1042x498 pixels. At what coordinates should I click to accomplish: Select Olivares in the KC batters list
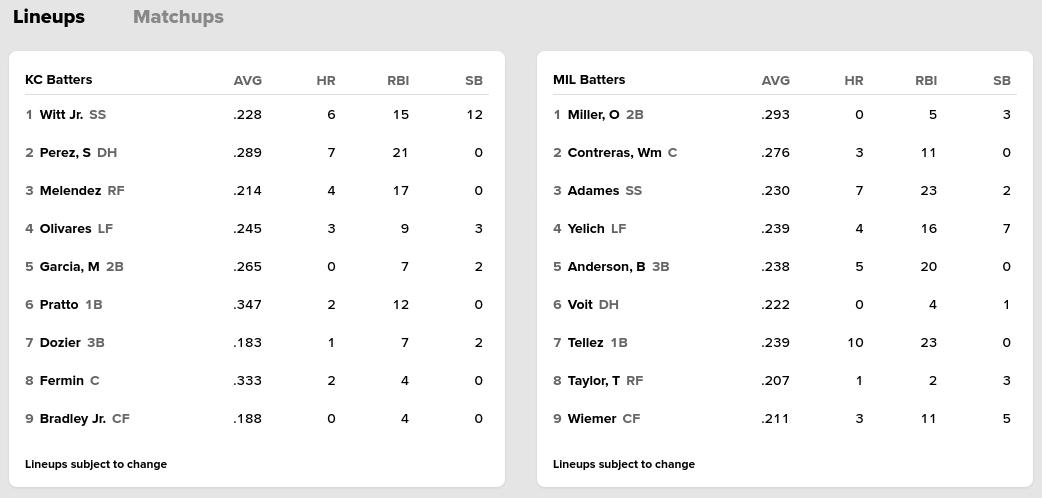pyautogui.click(x=65, y=229)
